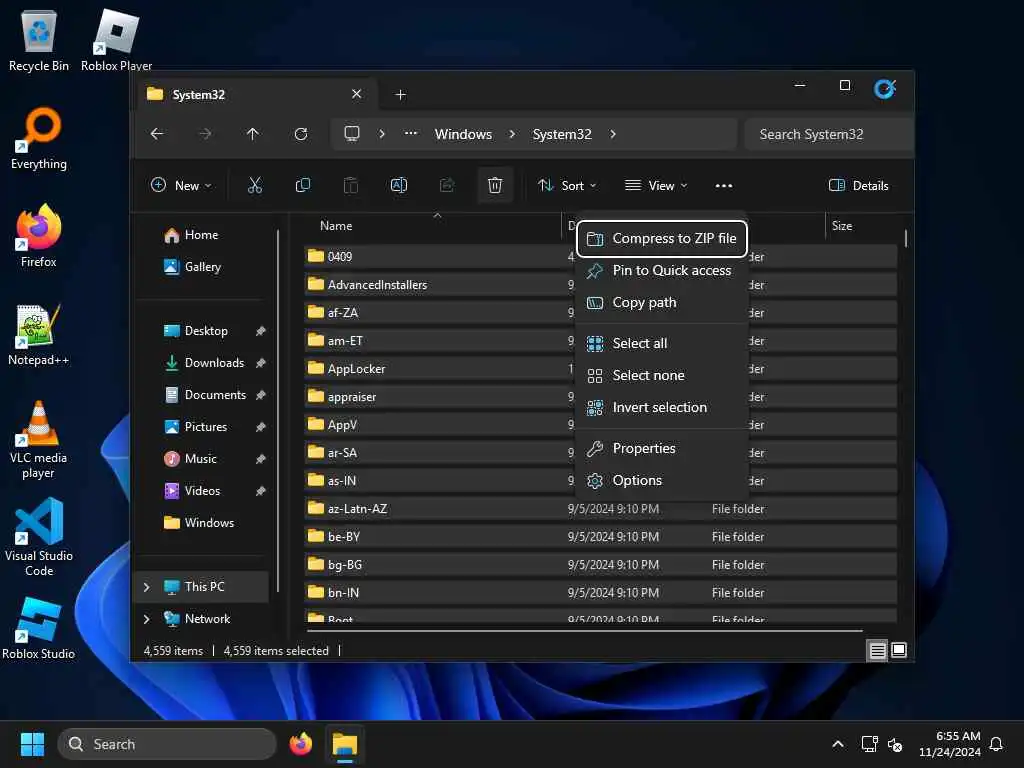
Task: Click File Explorer taskbar icon
Action: pos(345,744)
